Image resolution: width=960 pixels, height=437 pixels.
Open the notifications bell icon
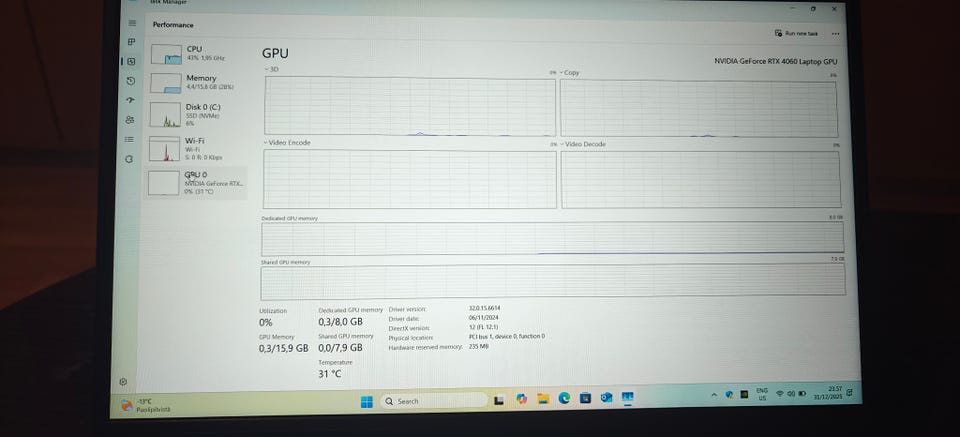point(850,391)
